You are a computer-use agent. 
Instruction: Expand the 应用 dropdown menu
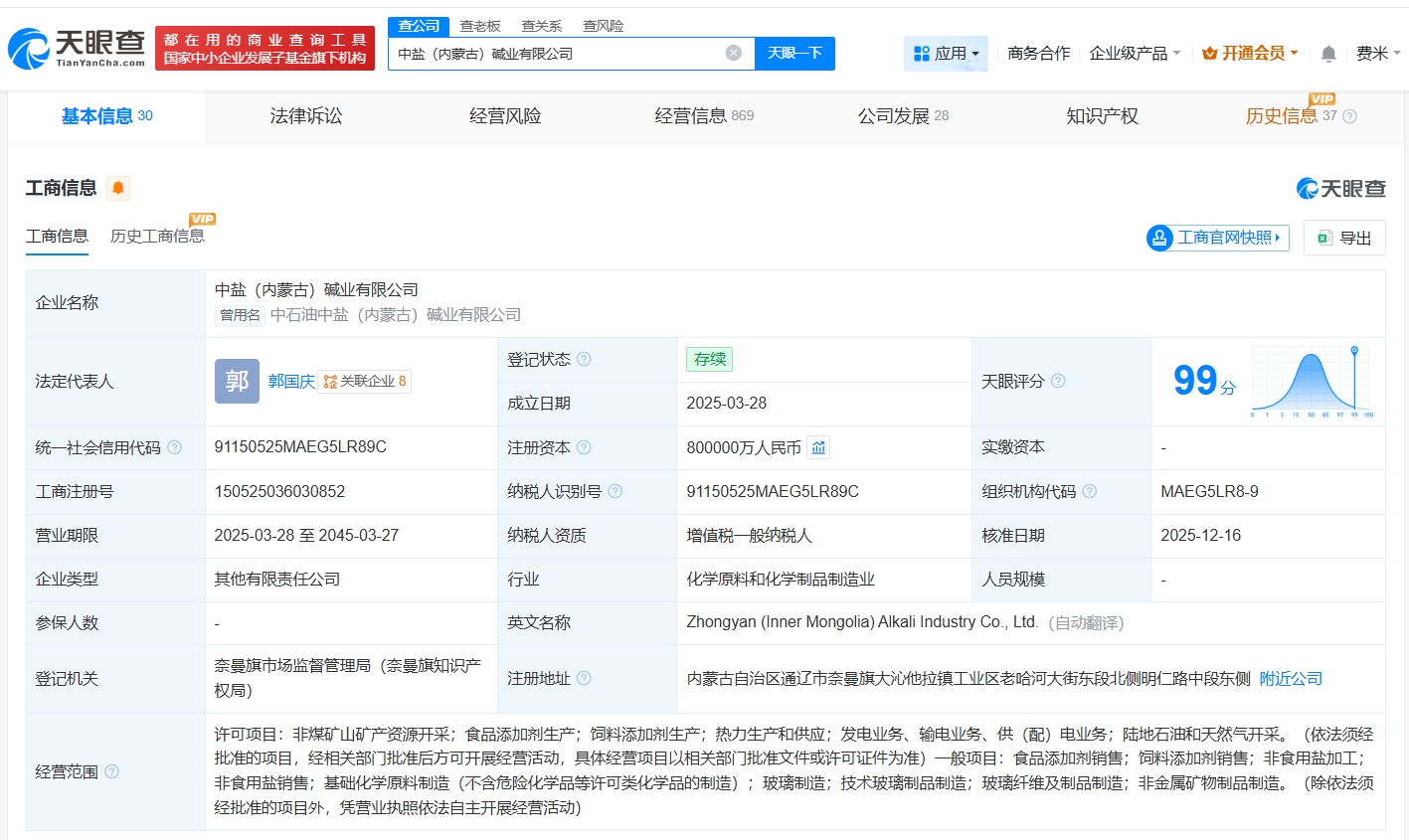[x=946, y=54]
